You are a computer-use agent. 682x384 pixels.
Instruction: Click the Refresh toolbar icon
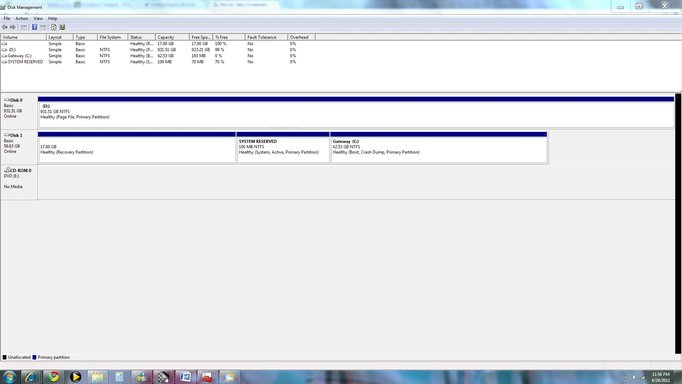point(53,27)
